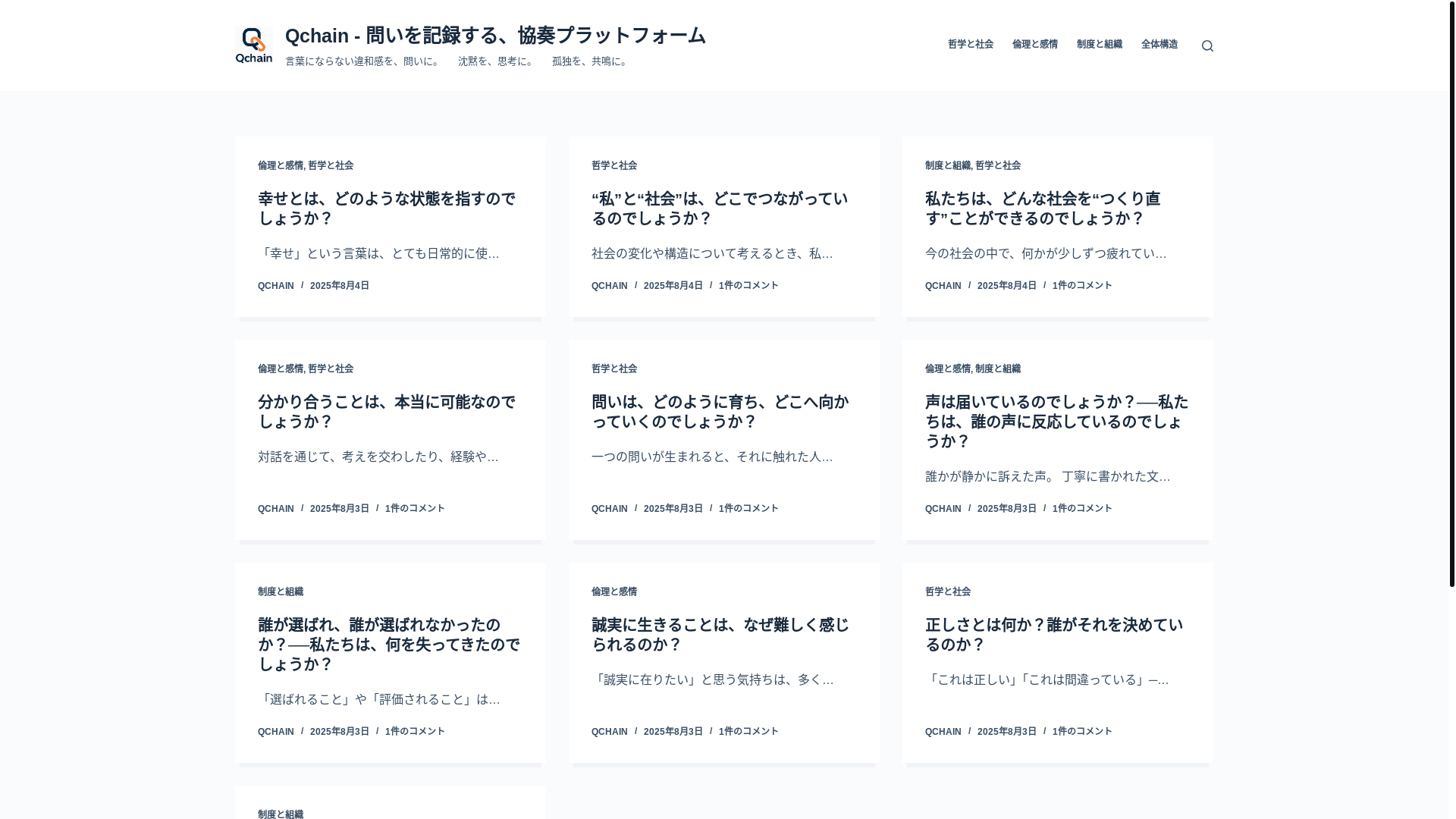Open 1件のコメント on 分かり合うことは card
The image size is (1456, 819).
pyautogui.click(x=415, y=509)
